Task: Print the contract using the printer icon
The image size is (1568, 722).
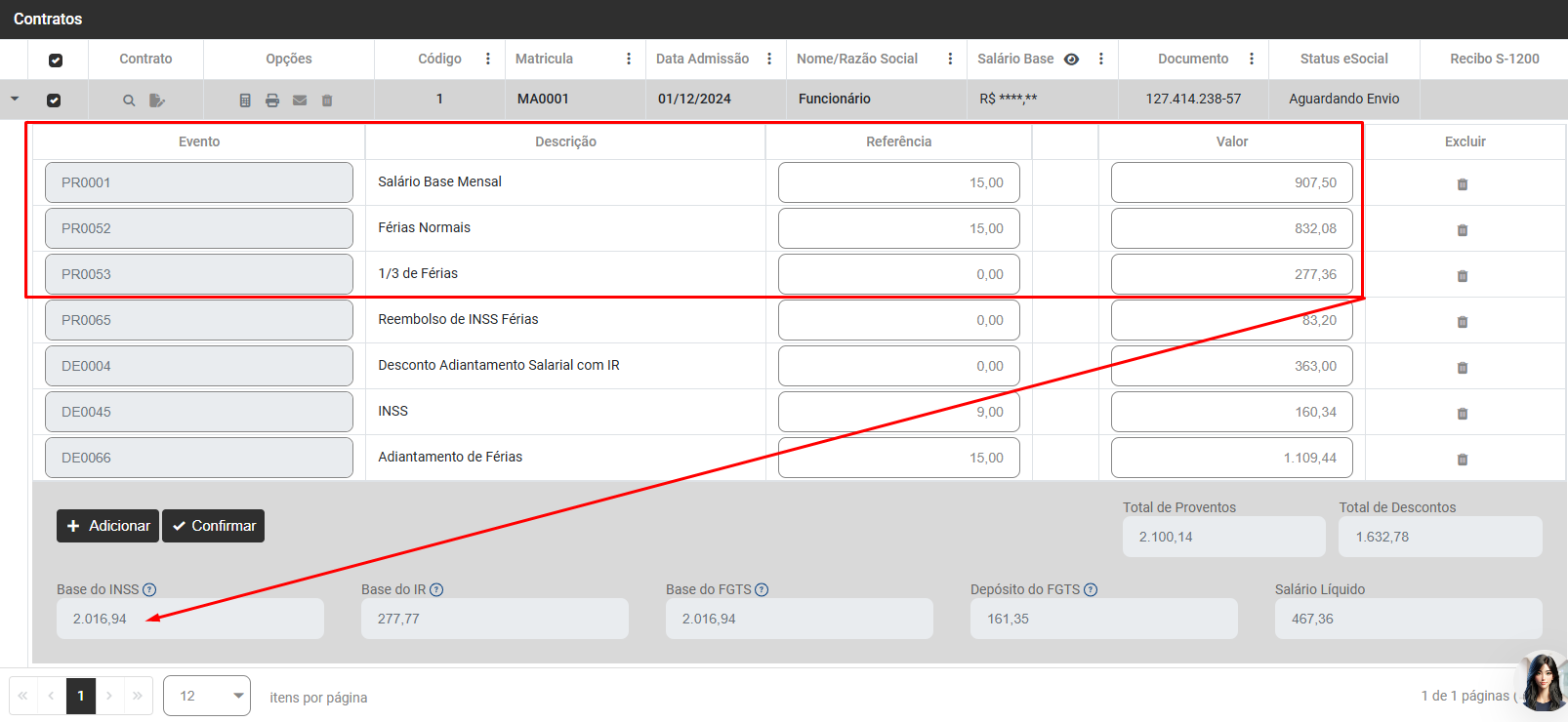Action: [x=272, y=100]
